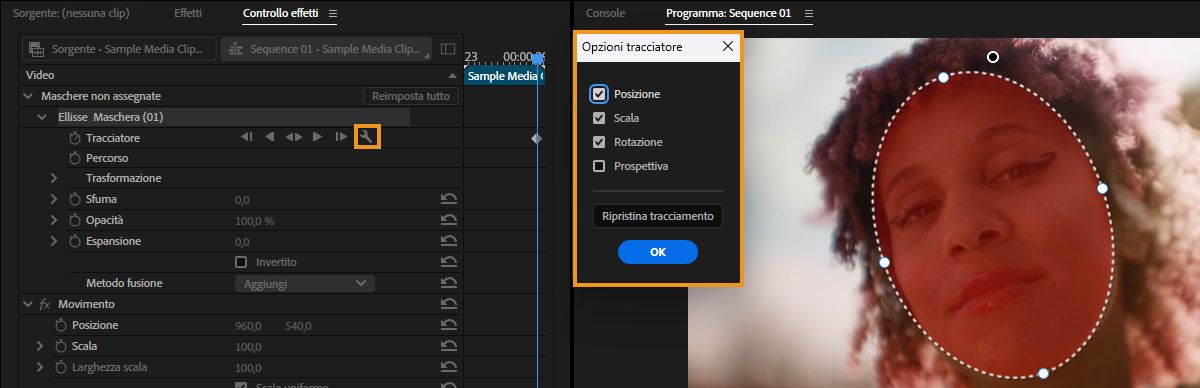Image resolution: width=1200 pixels, height=388 pixels.
Task: Expand the Espansione property
Action: pyautogui.click(x=54, y=241)
